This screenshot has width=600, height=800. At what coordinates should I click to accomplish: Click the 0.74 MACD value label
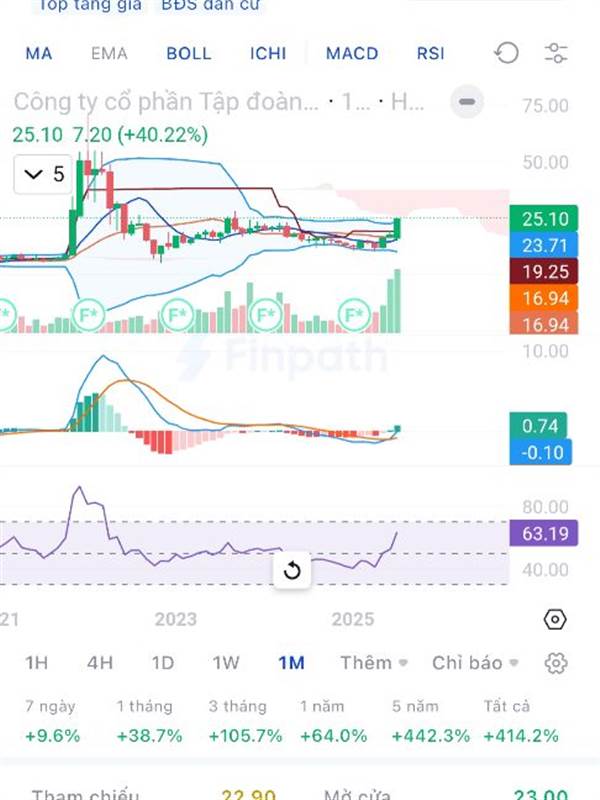tap(539, 426)
